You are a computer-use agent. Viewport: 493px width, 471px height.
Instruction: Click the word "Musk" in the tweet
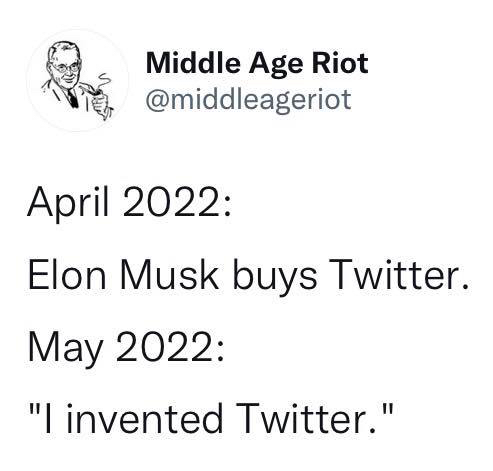tap(169, 276)
